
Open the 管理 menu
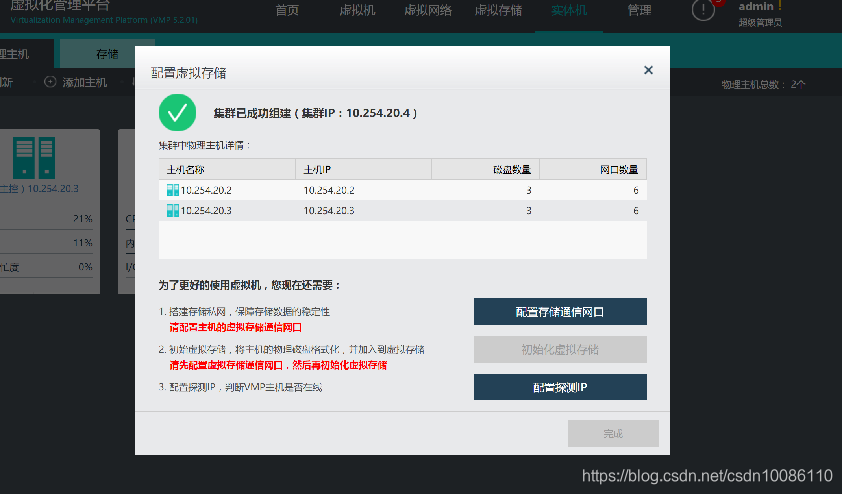639,10
